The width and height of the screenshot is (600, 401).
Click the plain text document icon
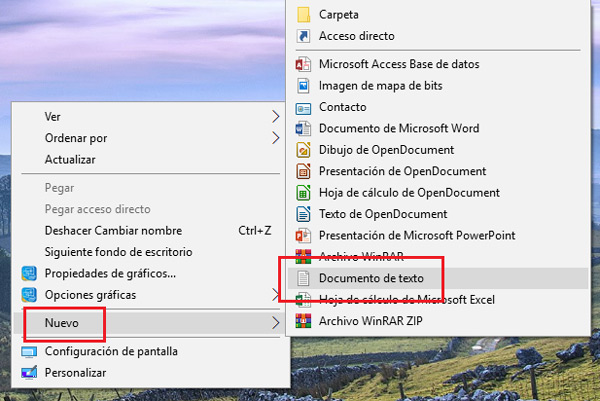tap(303, 278)
